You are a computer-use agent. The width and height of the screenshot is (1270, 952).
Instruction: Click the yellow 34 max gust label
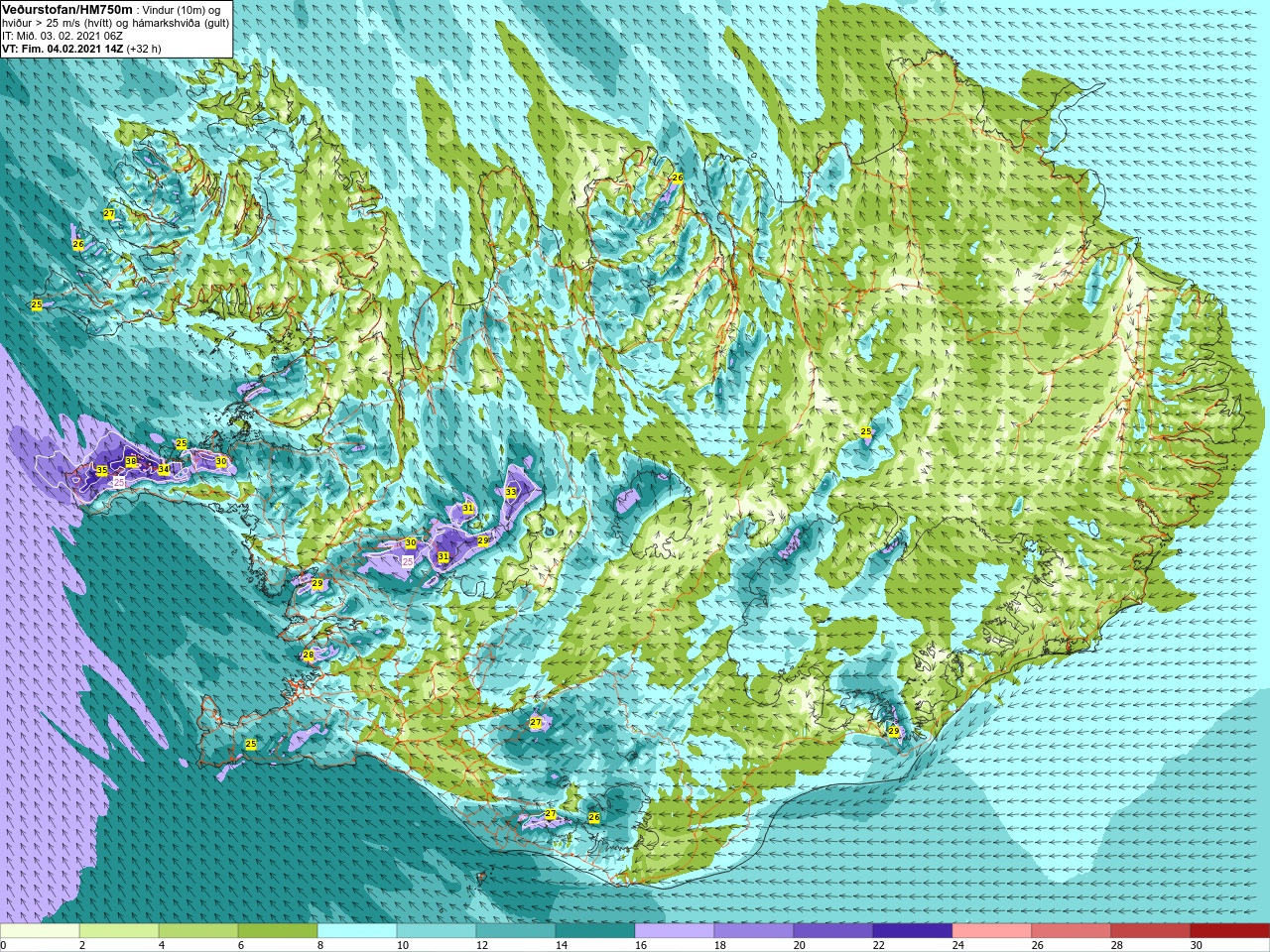(164, 469)
